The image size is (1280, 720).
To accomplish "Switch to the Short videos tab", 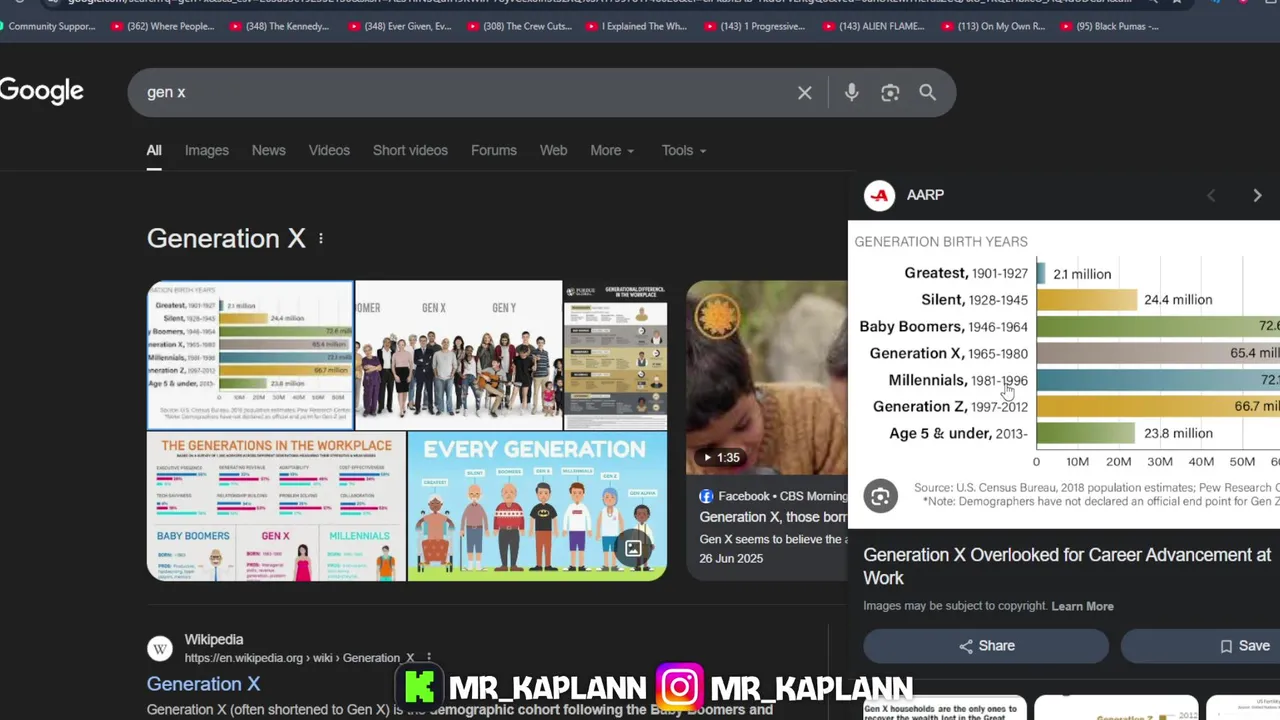I will pyautogui.click(x=410, y=151).
